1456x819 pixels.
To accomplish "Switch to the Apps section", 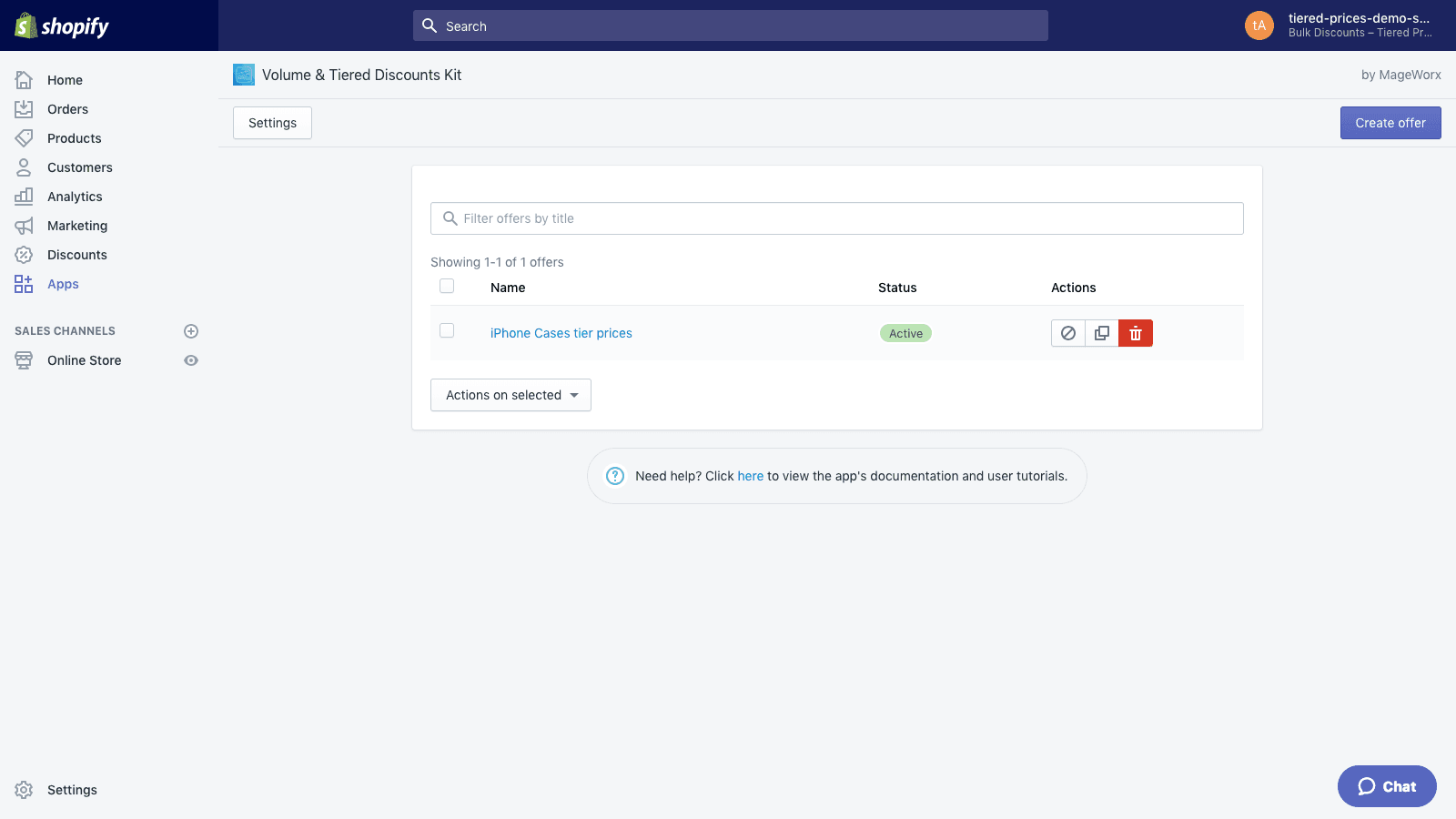I will point(63,283).
